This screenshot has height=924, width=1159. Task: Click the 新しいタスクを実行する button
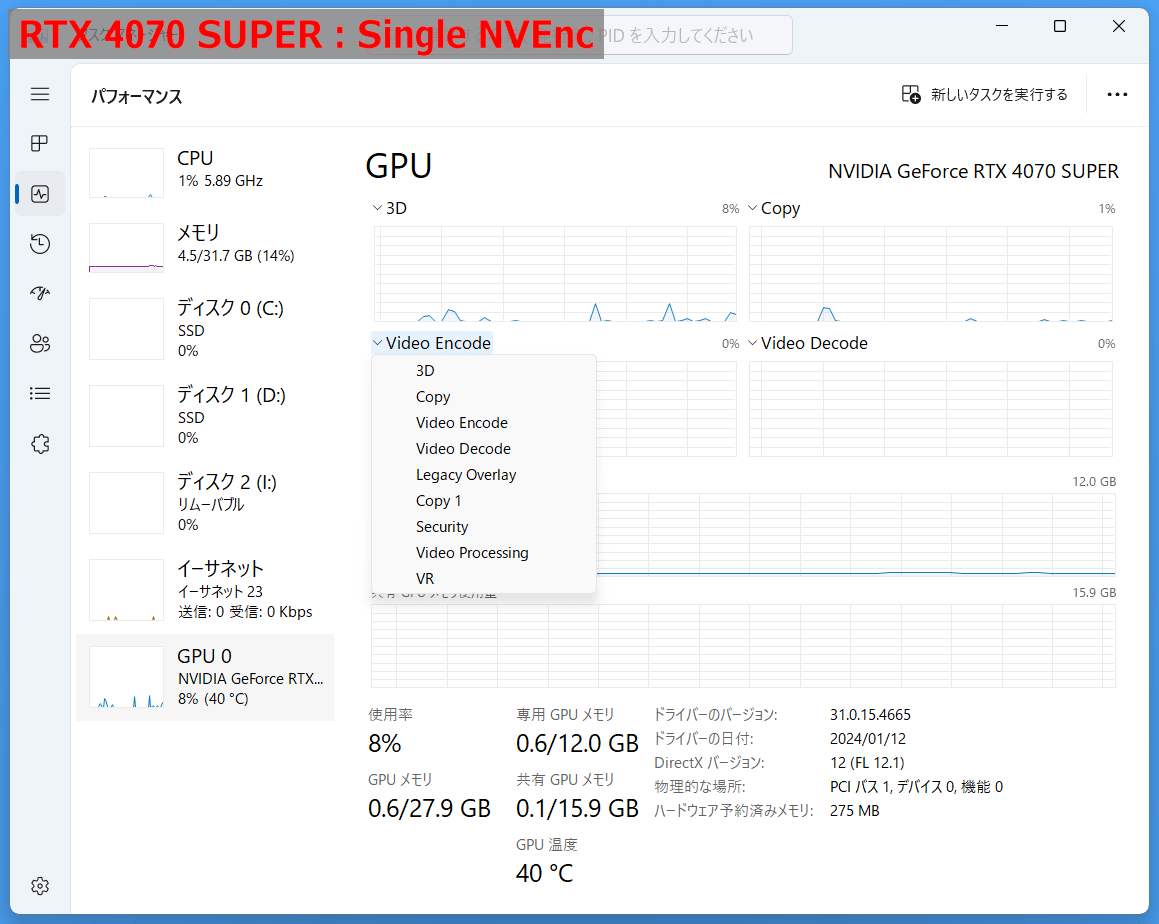(x=985, y=95)
